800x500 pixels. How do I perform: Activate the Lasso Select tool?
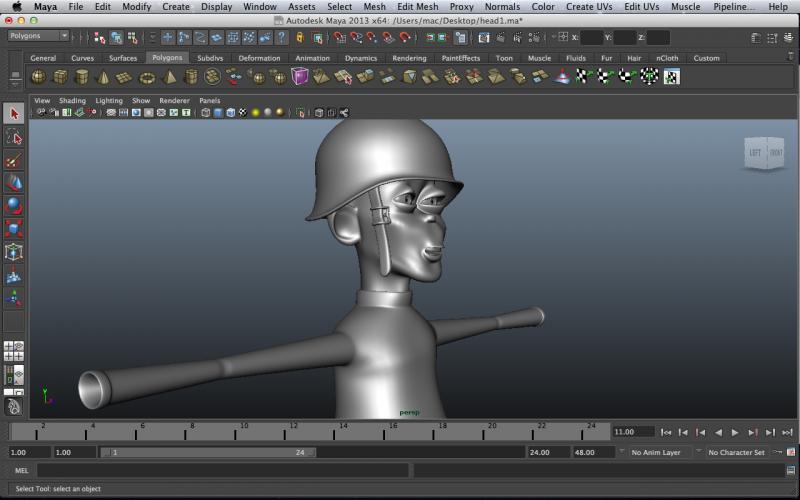(14, 137)
